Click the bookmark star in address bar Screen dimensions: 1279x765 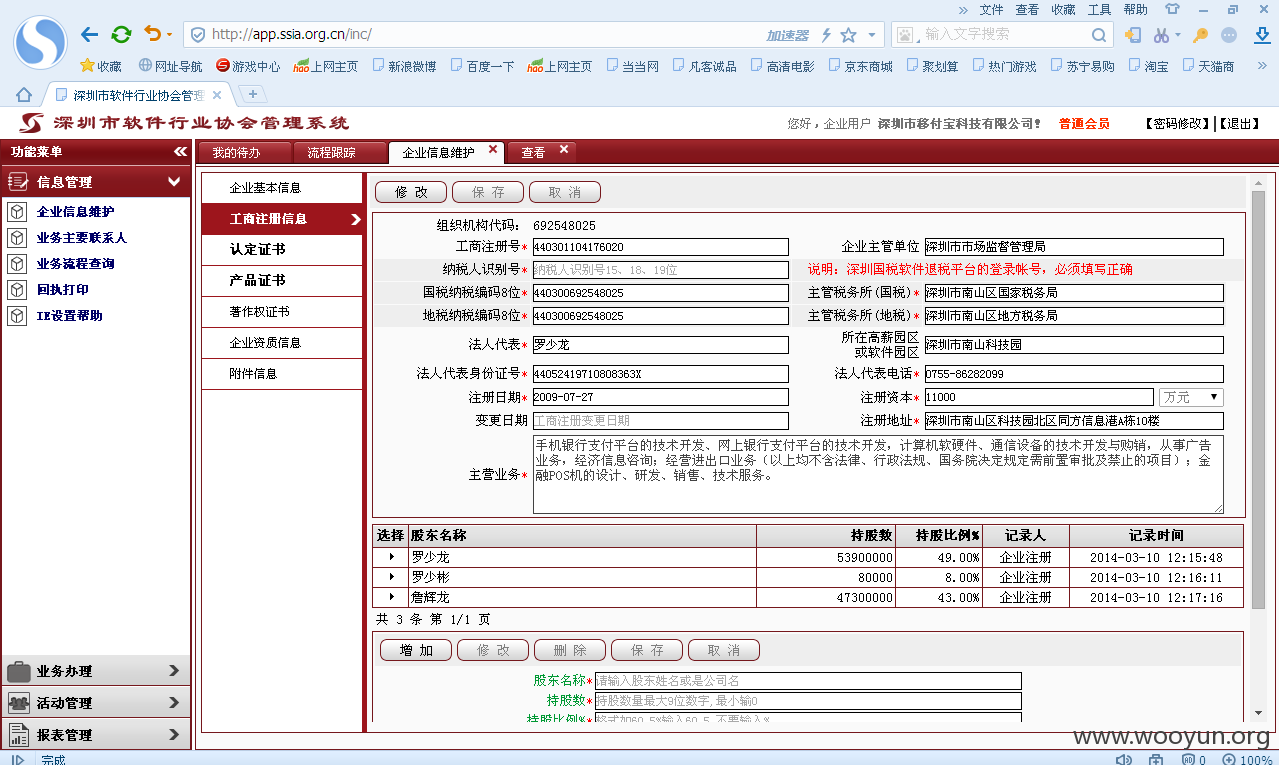coord(849,35)
